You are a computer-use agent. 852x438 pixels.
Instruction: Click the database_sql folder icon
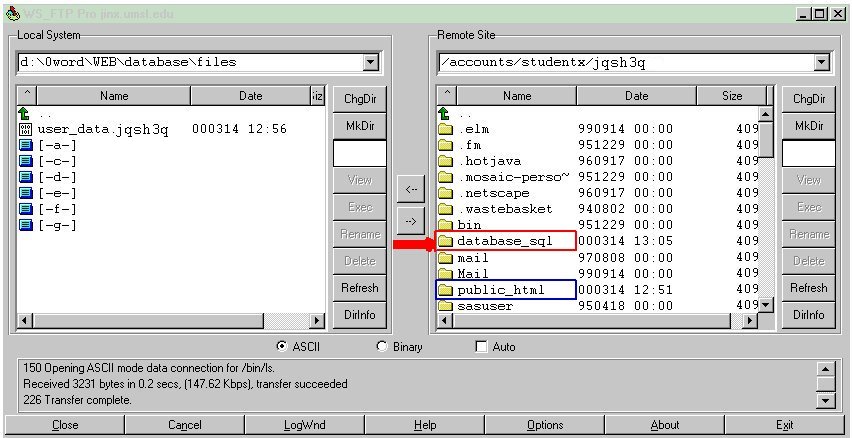pyautogui.click(x=446, y=241)
